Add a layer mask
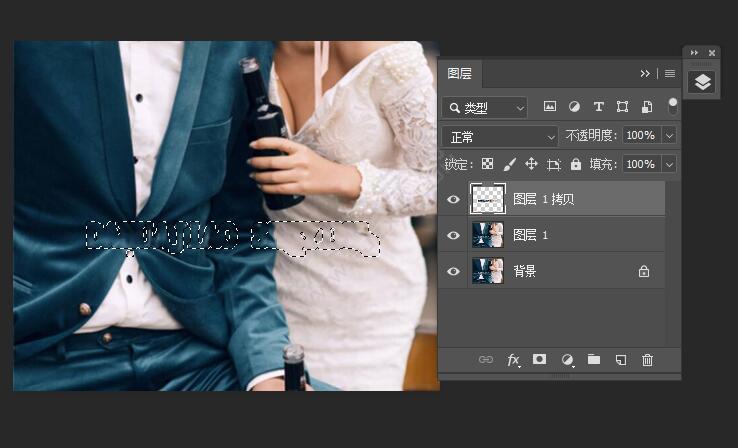 pos(539,360)
